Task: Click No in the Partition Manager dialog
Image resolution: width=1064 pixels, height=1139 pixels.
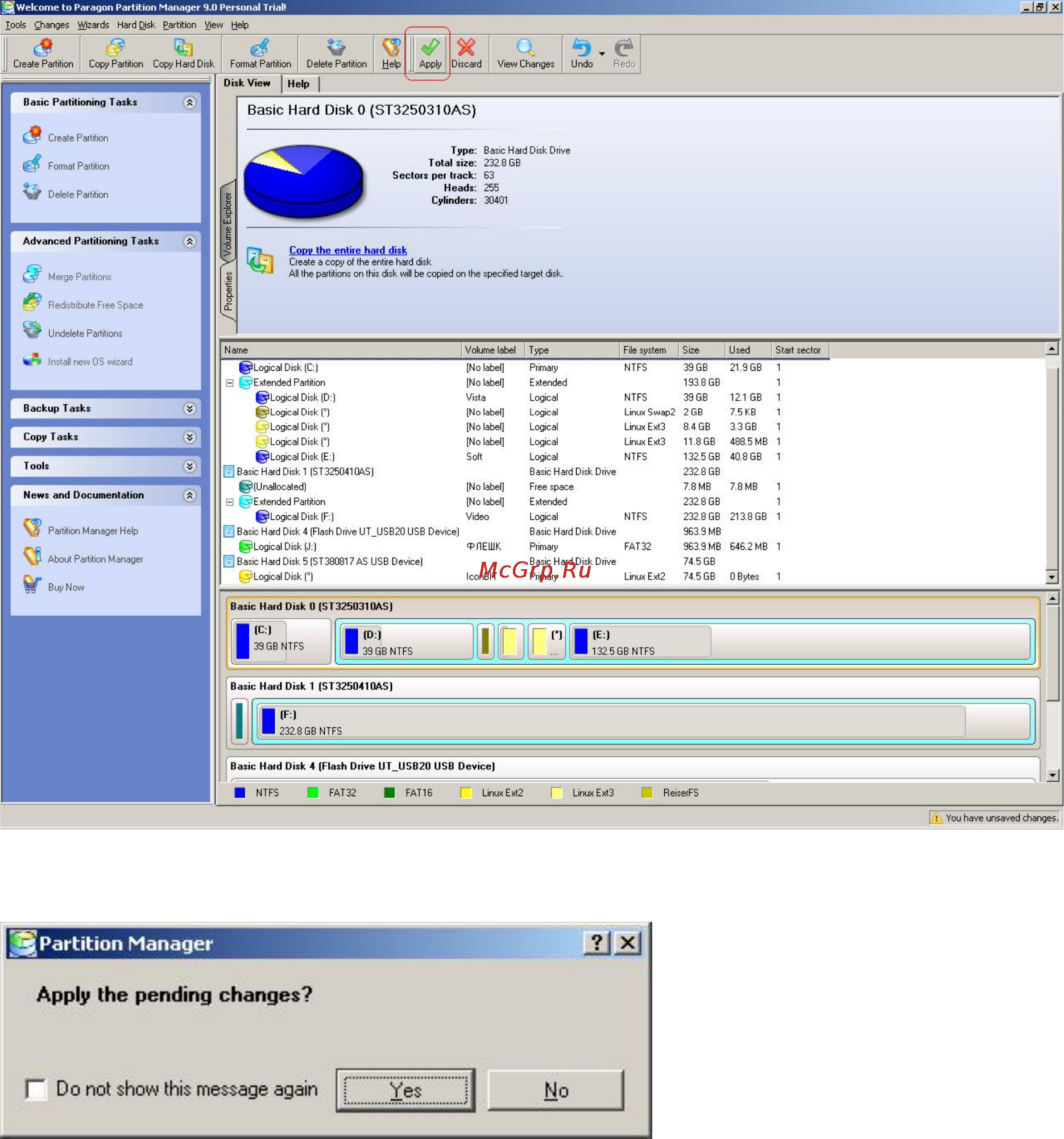Action: pyautogui.click(x=556, y=1090)
